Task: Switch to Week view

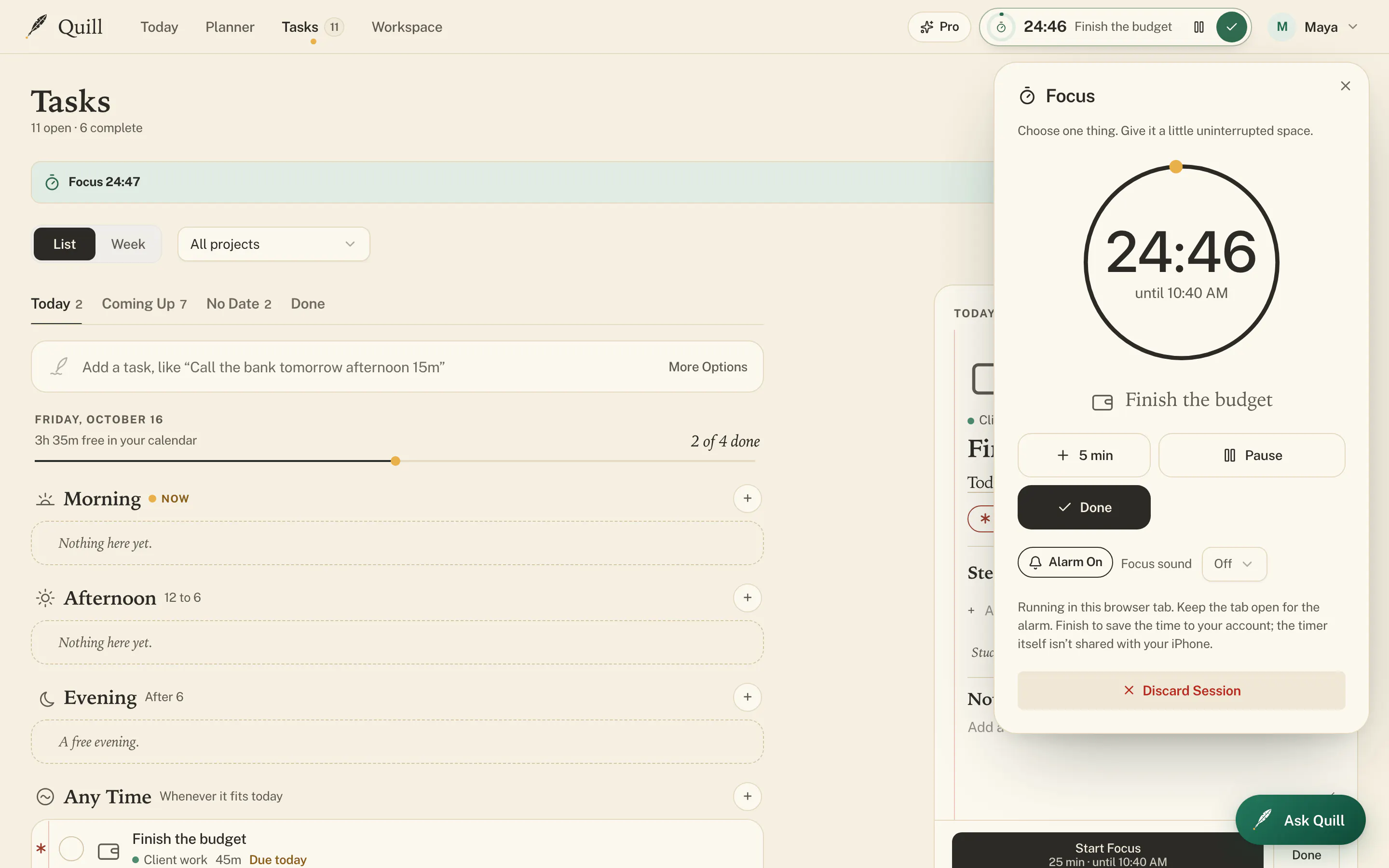Action: (x=128, y=244)
